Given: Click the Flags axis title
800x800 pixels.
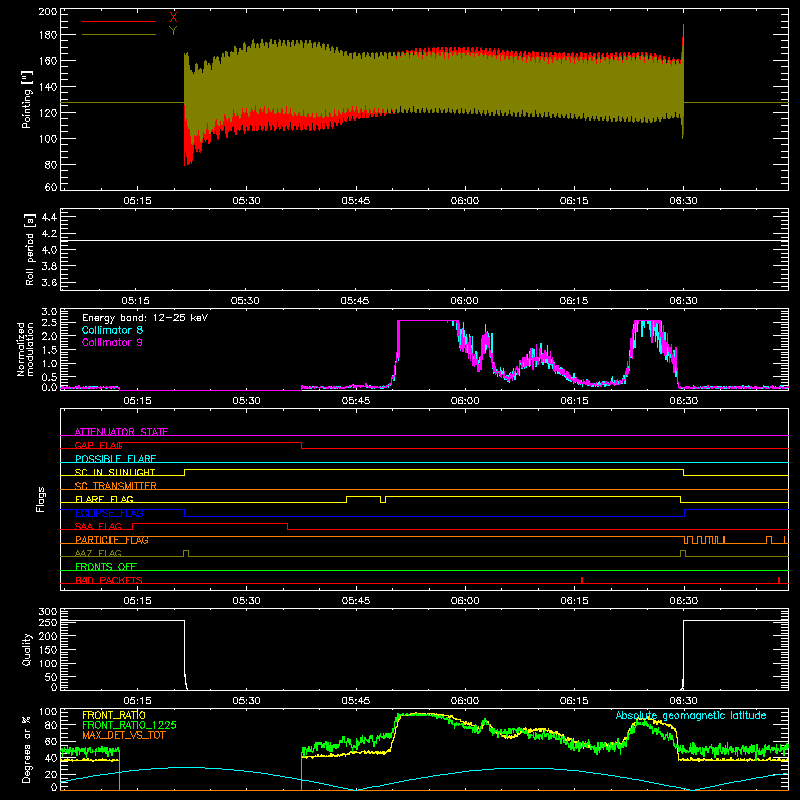Looking at the screenshot, I should pyautogui.click(x=40, y=499).
